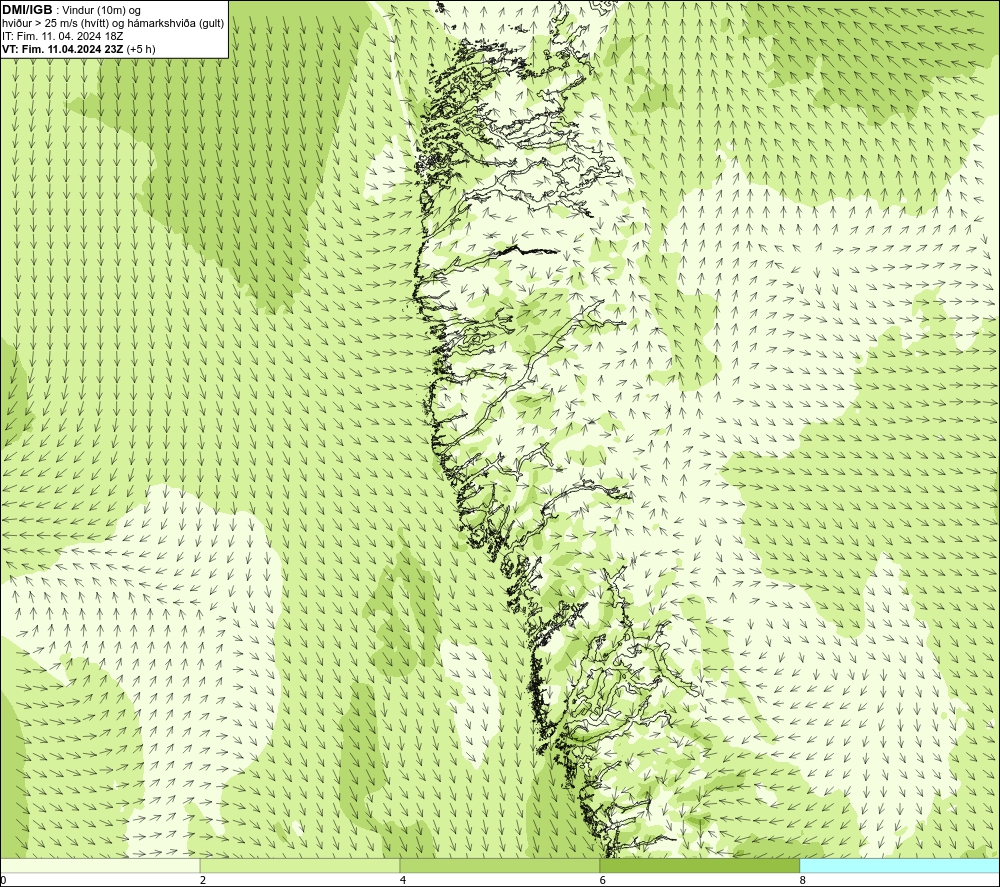Select the 2–4 m/s light green swatch
This screenshot has height=887, width=1000.
(300, 865)
